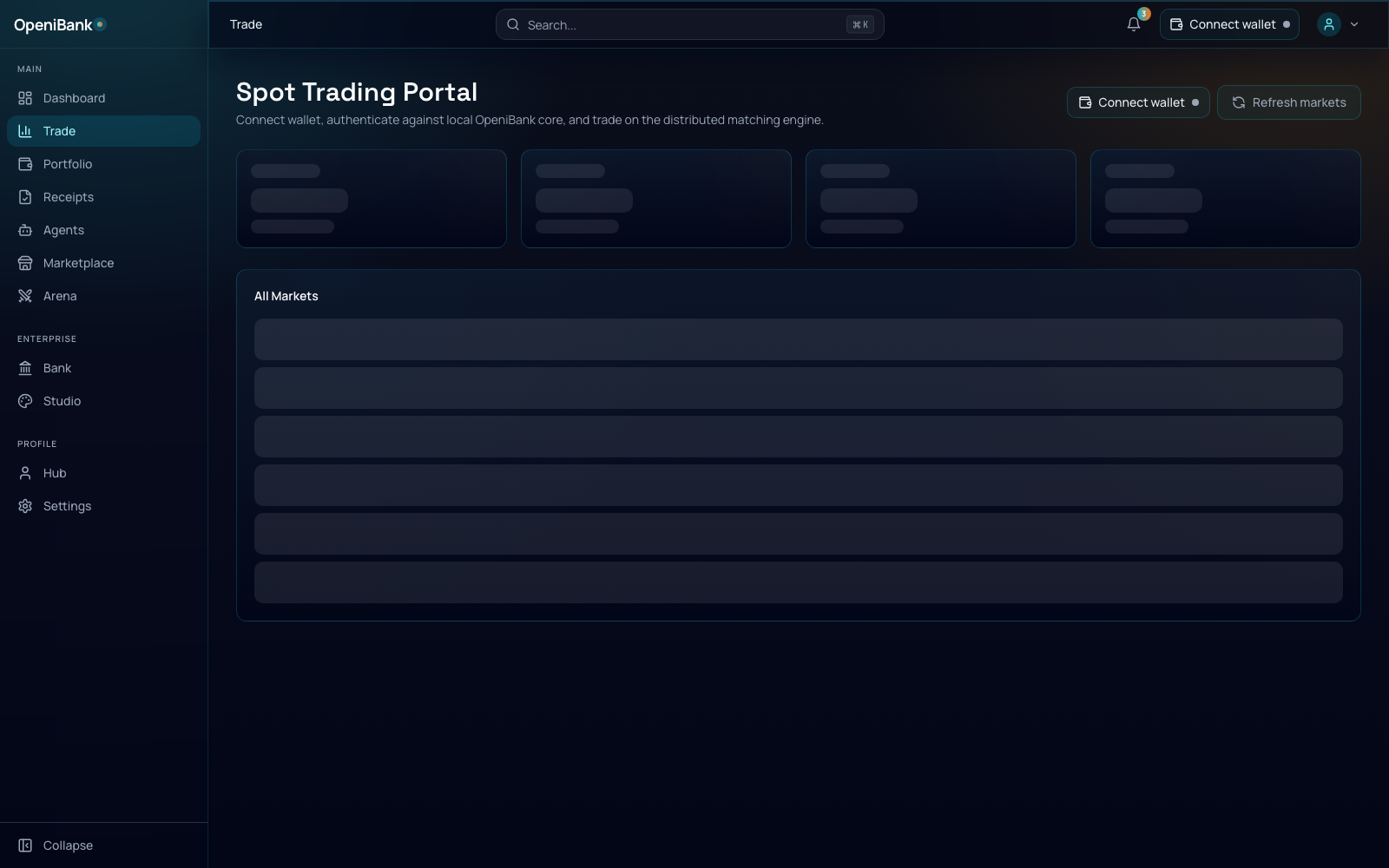Open the Marketplace section
The height and width of the screenshot is (868, 1389).
click(x=78, y=262)
